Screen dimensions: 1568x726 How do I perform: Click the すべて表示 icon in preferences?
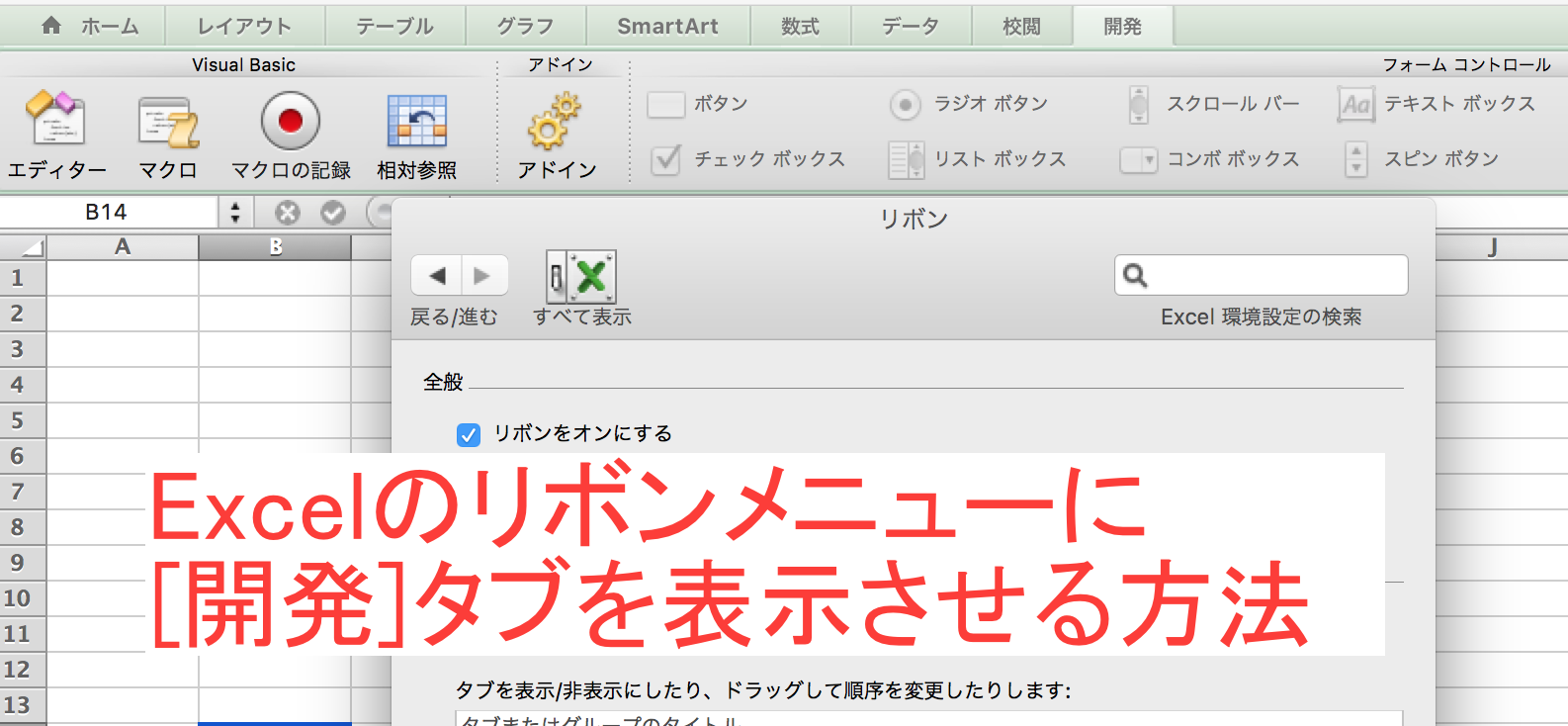[x=581, y=277]
